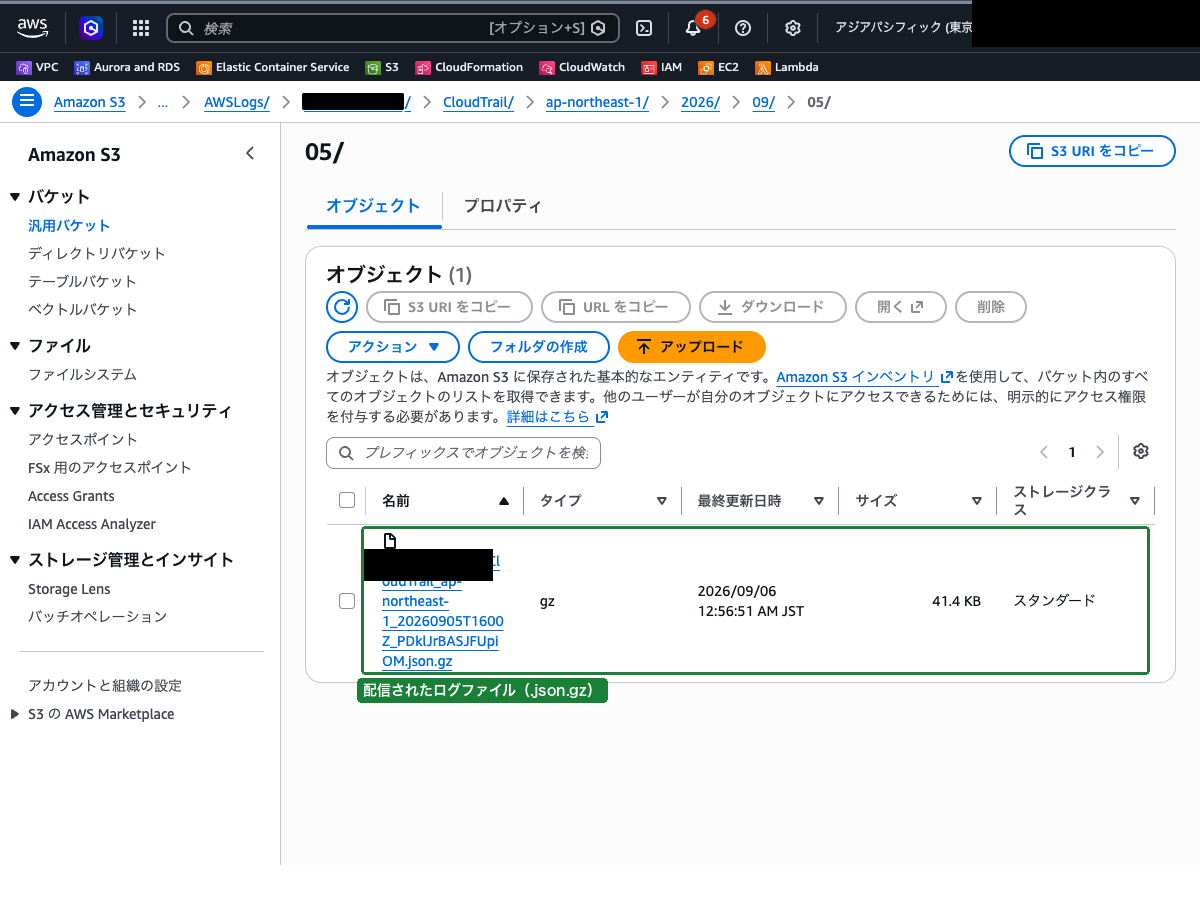
Task: Expand the breadcrumb ellipsis
Action: tap(163, 102)
